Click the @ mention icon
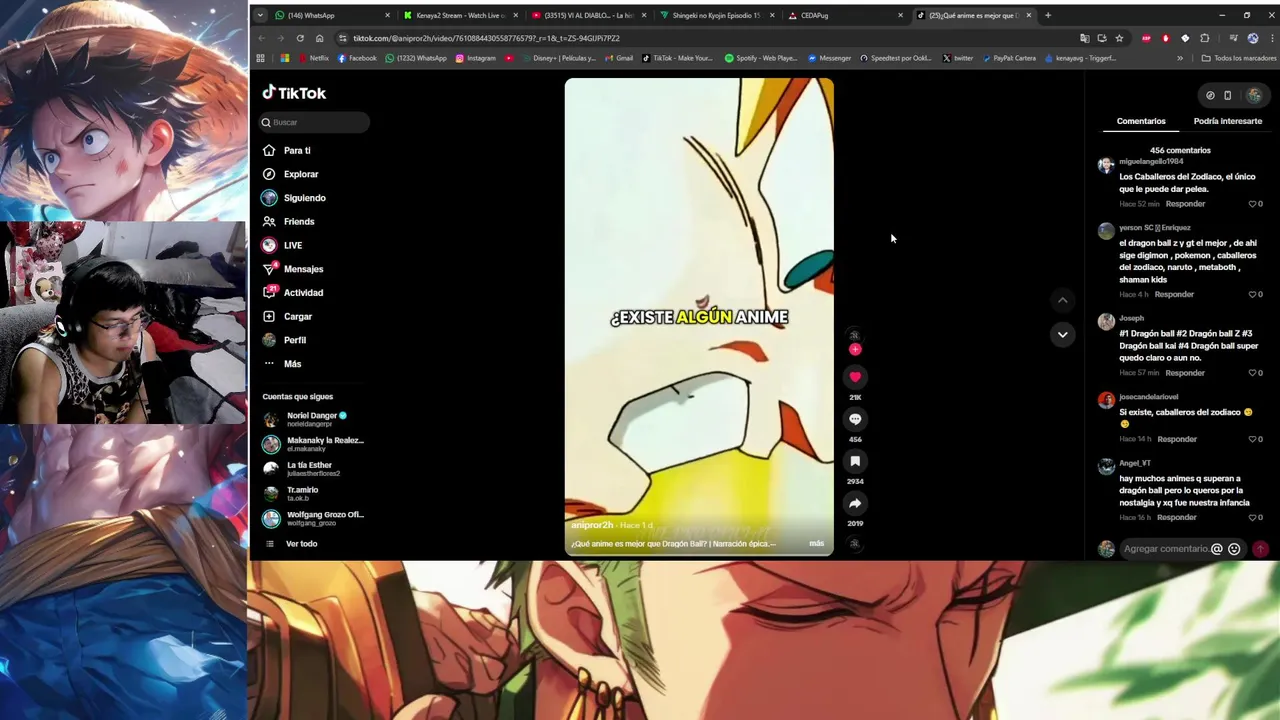The image size is (1280, 720). (1217, 549)
